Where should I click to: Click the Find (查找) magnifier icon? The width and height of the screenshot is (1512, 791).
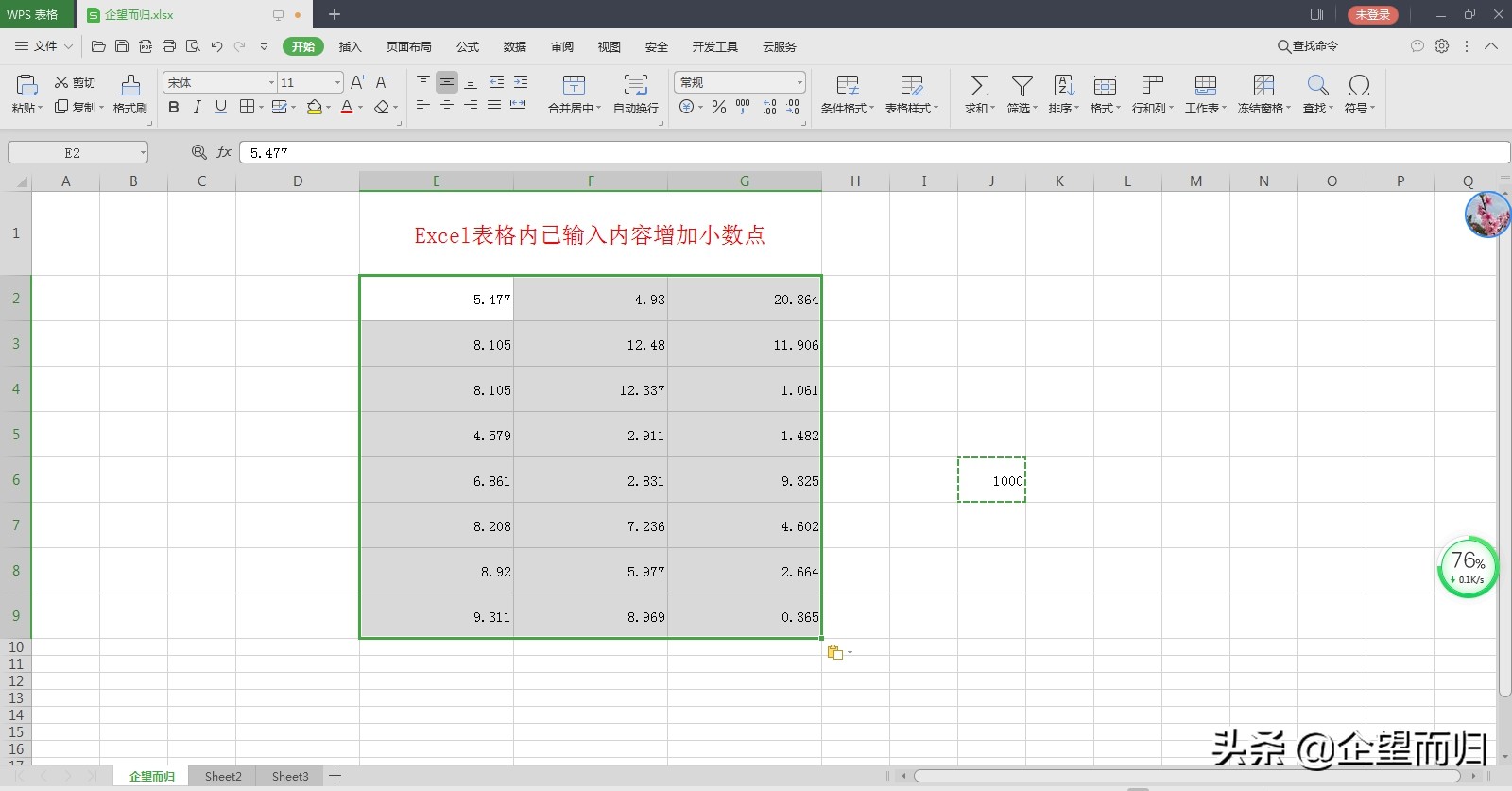[1317, 86]
